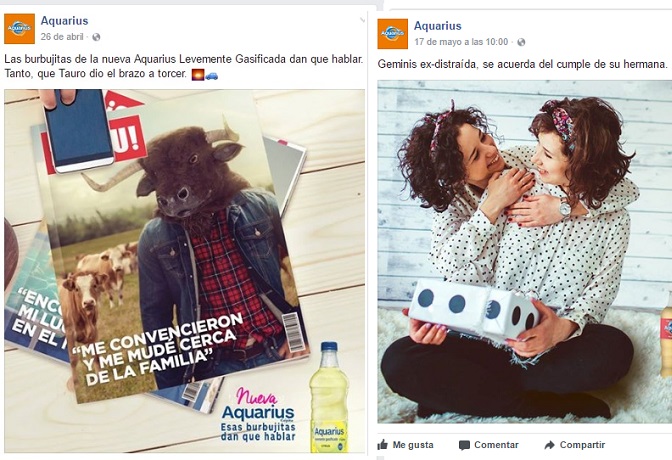
Task: Click the sun emoji in Tauro post text
Action: pyautogui.click(x=198, y=75)
